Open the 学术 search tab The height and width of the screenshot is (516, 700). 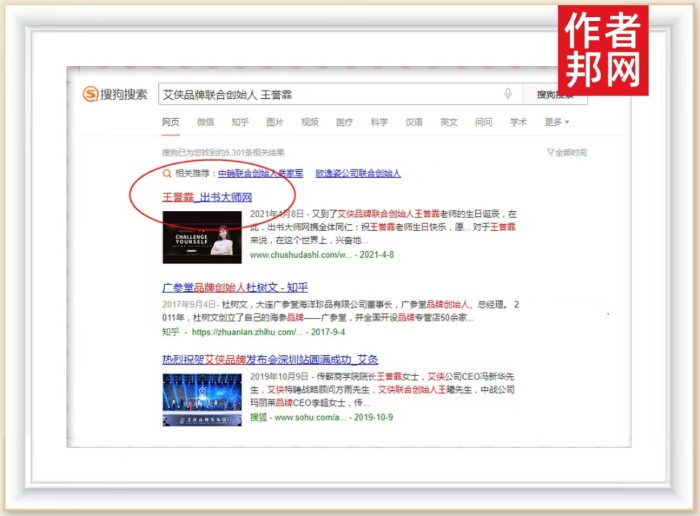518,122
